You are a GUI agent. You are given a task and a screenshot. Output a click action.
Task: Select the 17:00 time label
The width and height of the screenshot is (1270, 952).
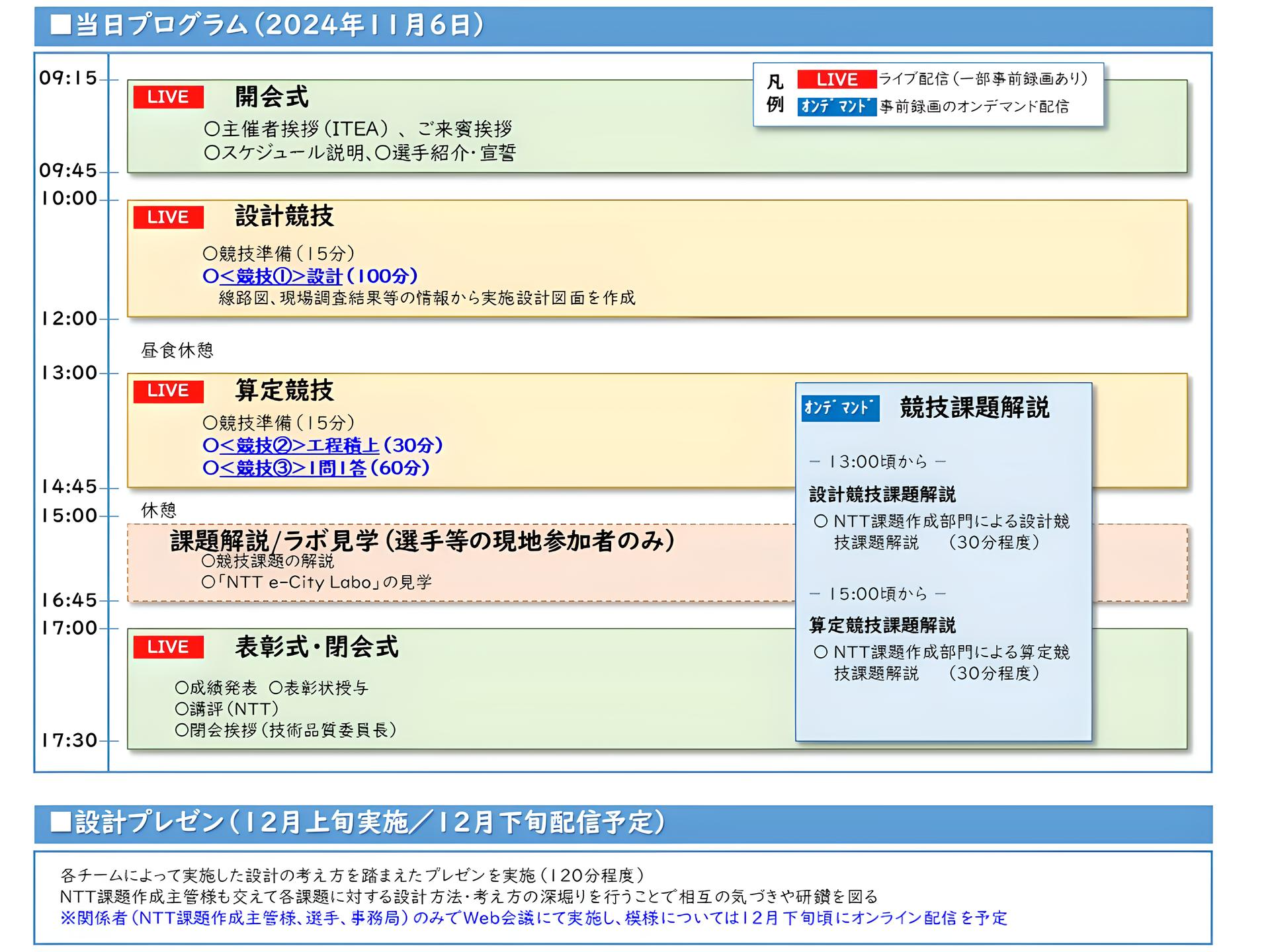click(68, 629)
